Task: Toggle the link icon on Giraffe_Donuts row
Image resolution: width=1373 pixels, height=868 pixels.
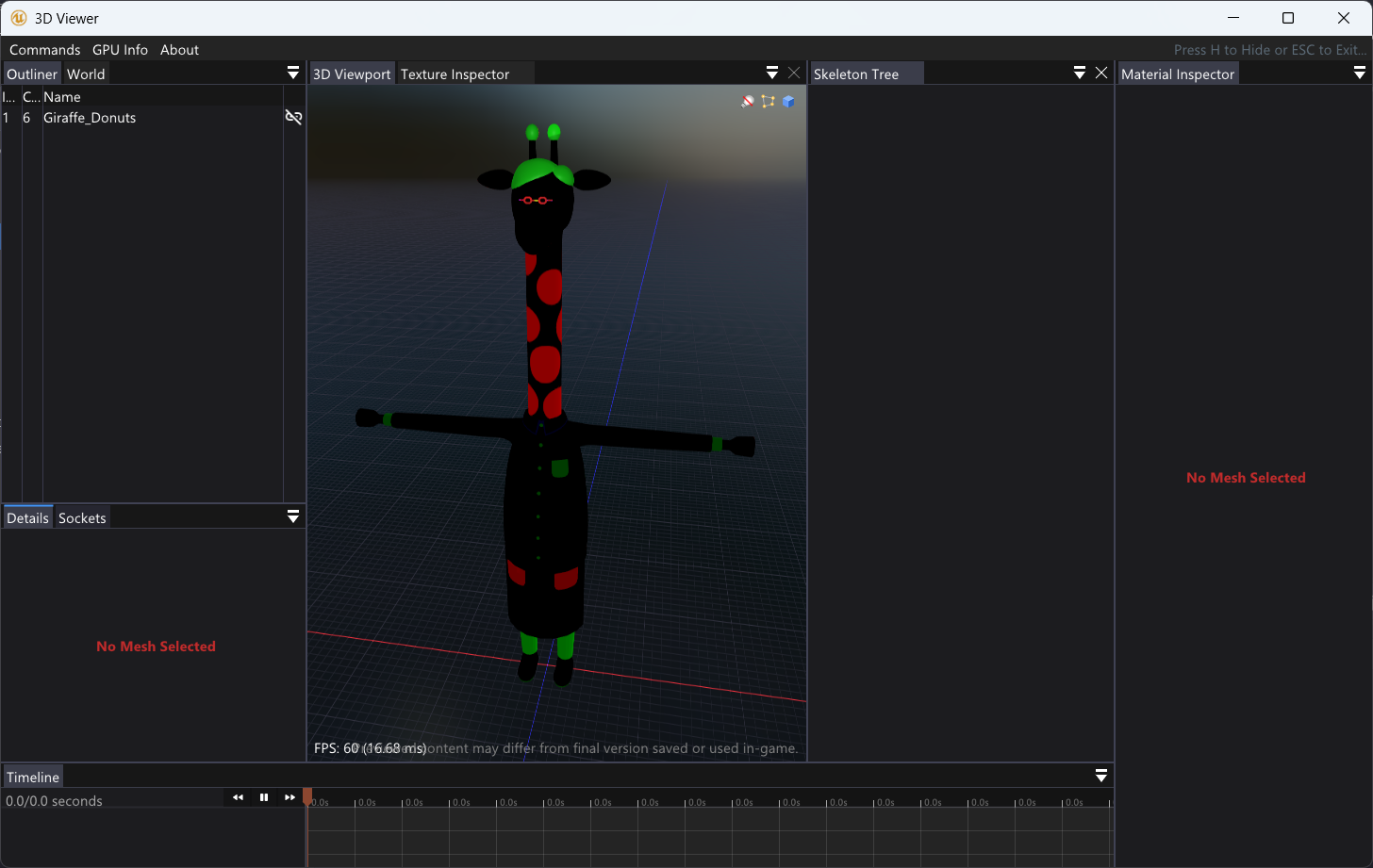Action: [293, 117]
